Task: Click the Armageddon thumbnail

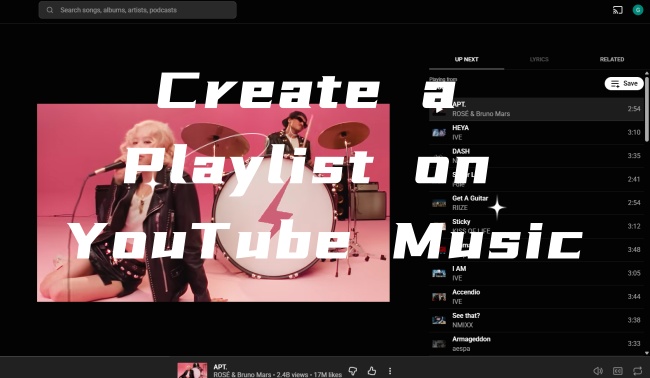Action: pos(439,344)
